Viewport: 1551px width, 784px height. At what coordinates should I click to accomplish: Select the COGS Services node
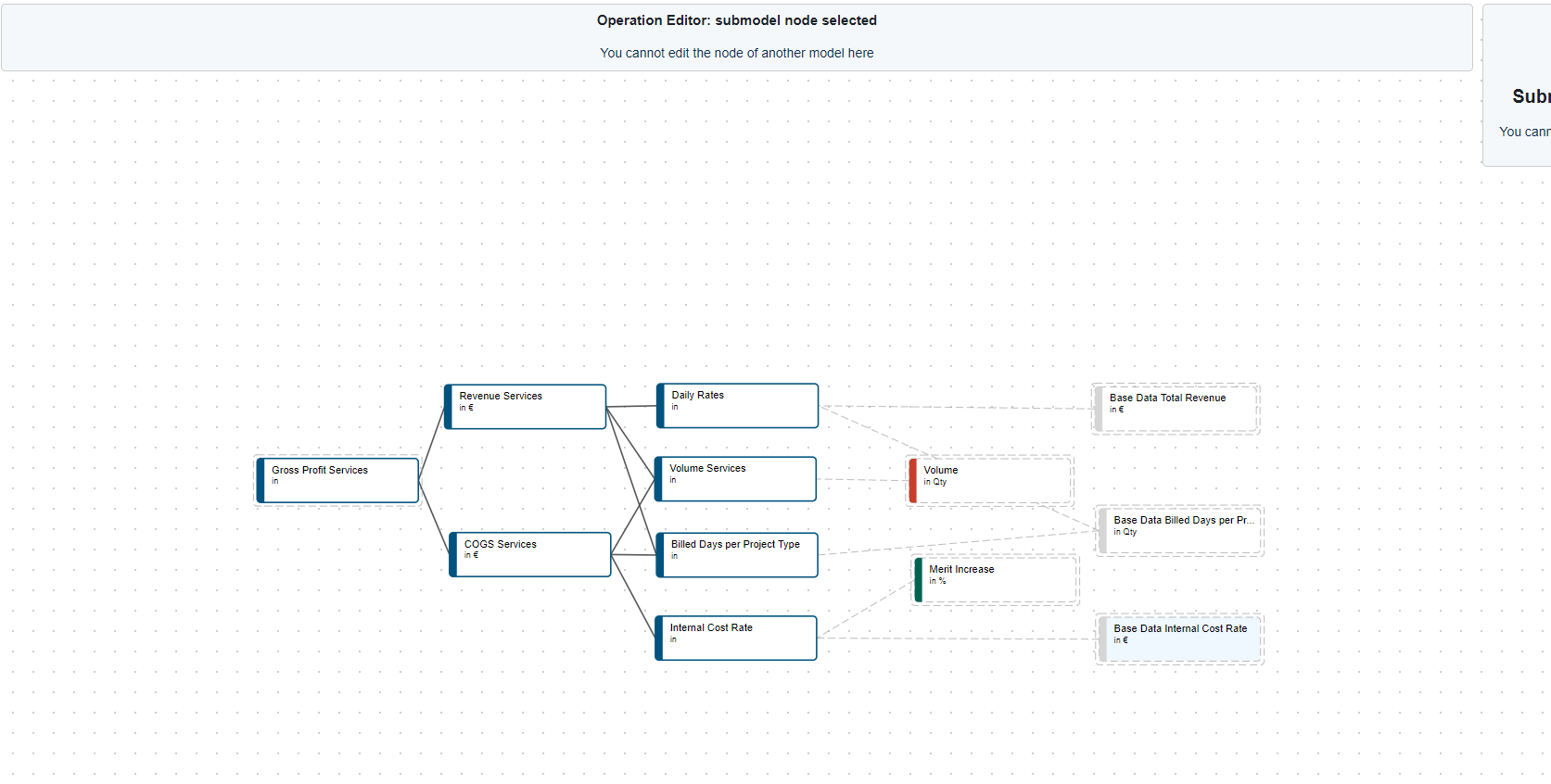pos(531,554)
